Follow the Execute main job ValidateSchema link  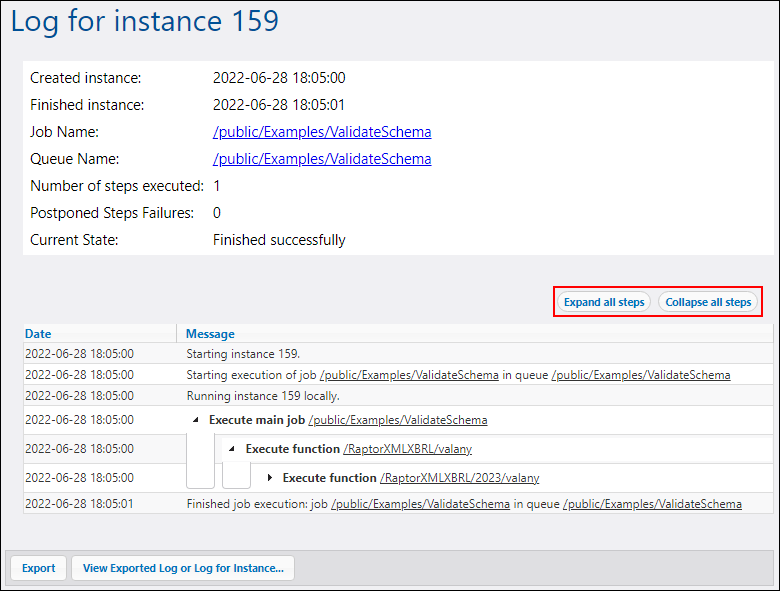pos(398,420)
